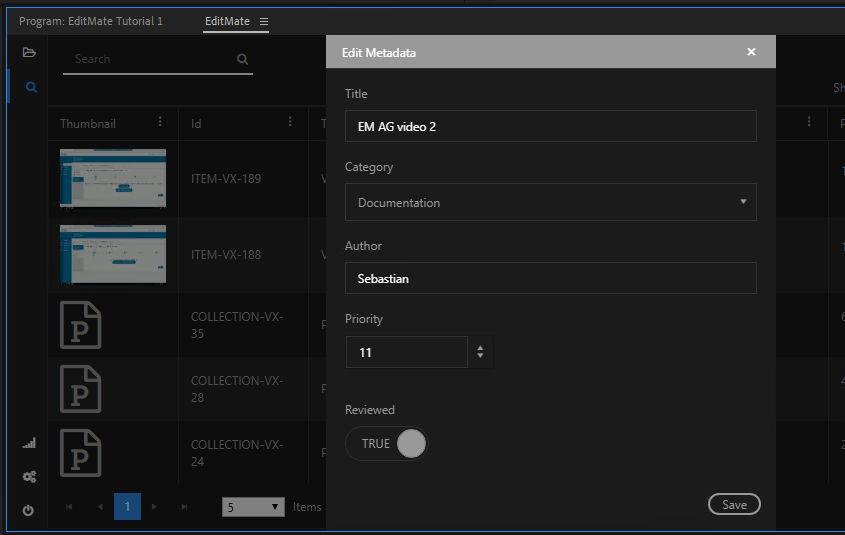Increase Priority value with up arrow

[481, 348]
